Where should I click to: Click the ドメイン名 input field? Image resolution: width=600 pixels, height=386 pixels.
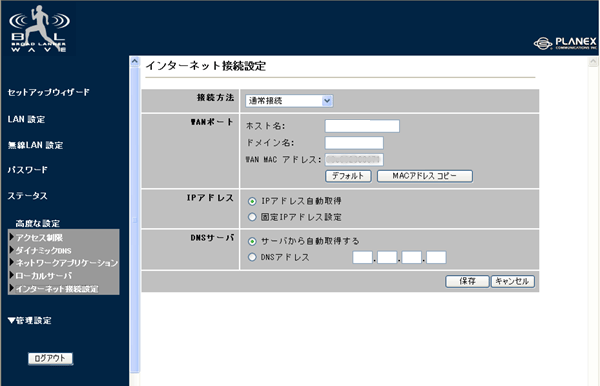[354, 143]
